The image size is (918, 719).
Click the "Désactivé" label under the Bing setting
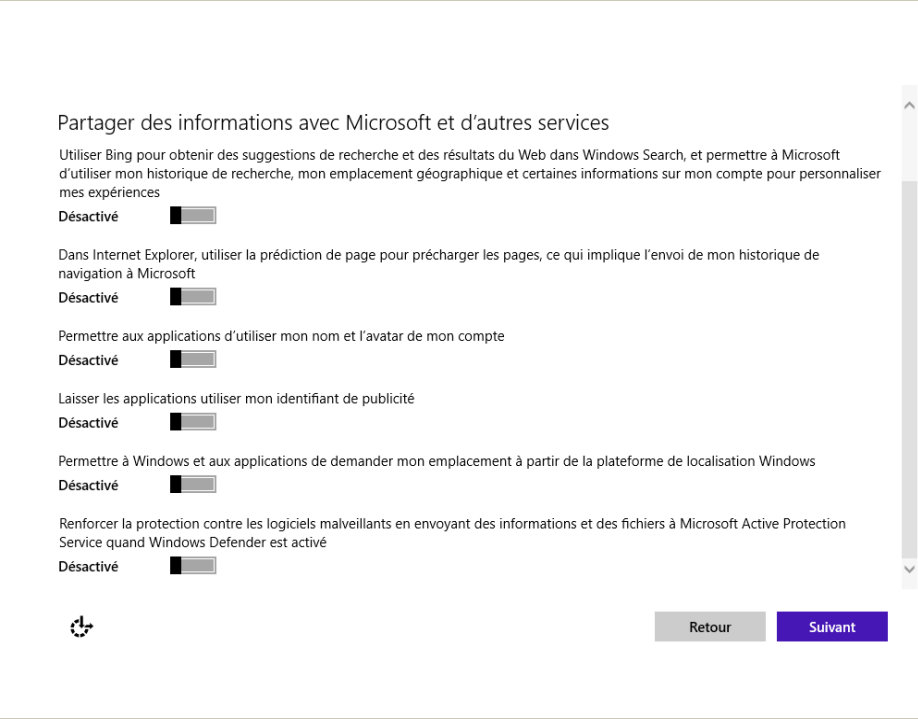[x=88, y=216]
